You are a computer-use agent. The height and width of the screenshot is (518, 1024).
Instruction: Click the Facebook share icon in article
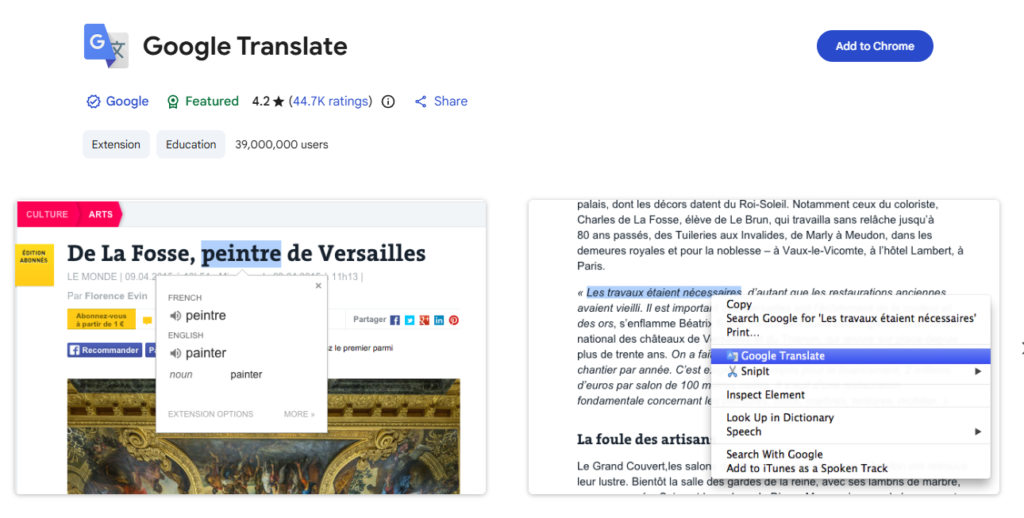(394, 320)
